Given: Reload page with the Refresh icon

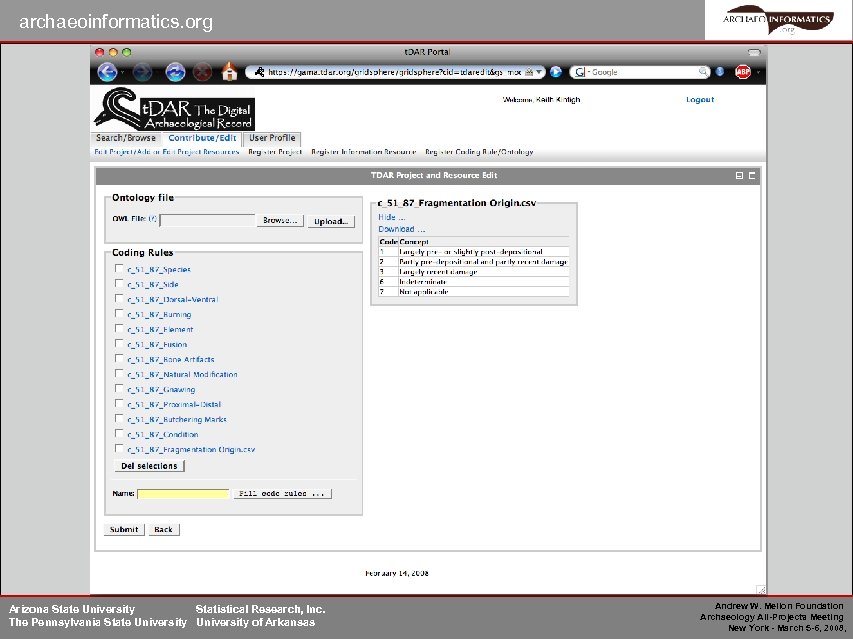Looking at the screenshot, I should tap(175, 72).
